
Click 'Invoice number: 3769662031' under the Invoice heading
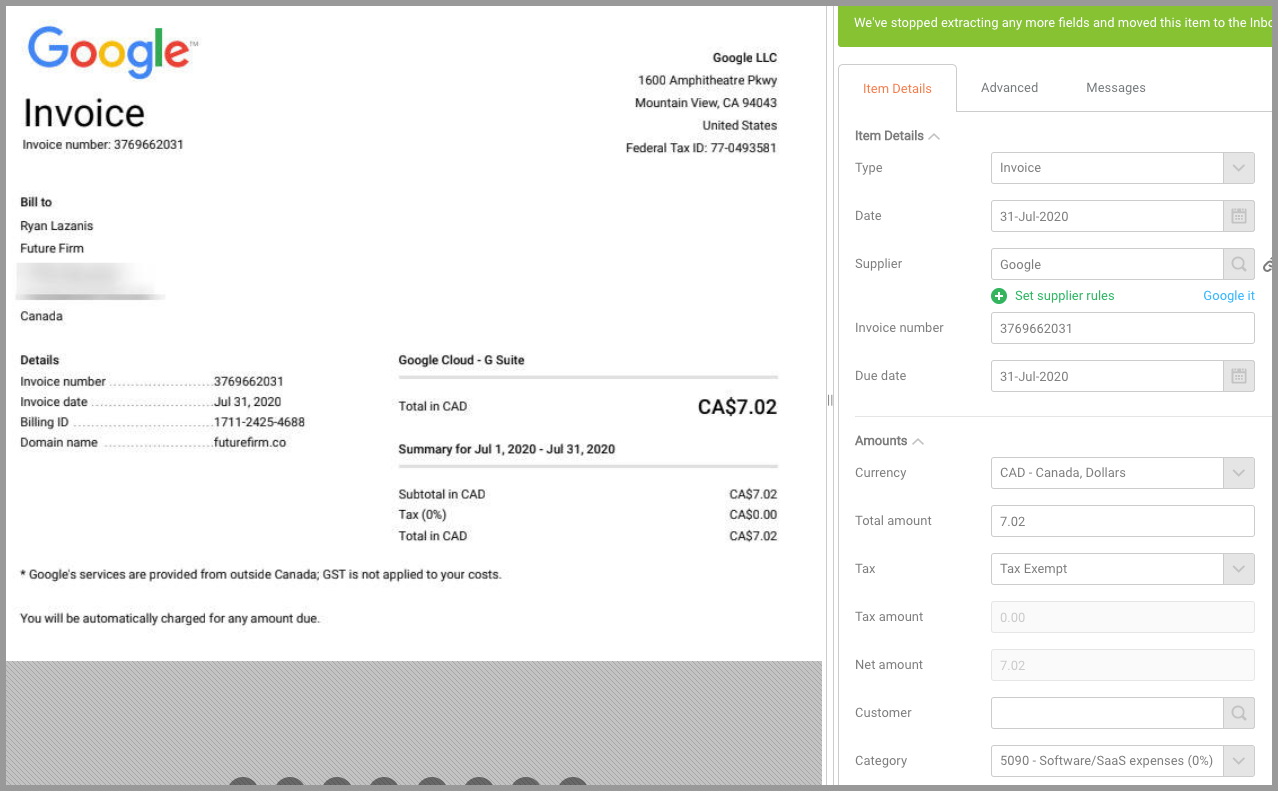point(103,144)
